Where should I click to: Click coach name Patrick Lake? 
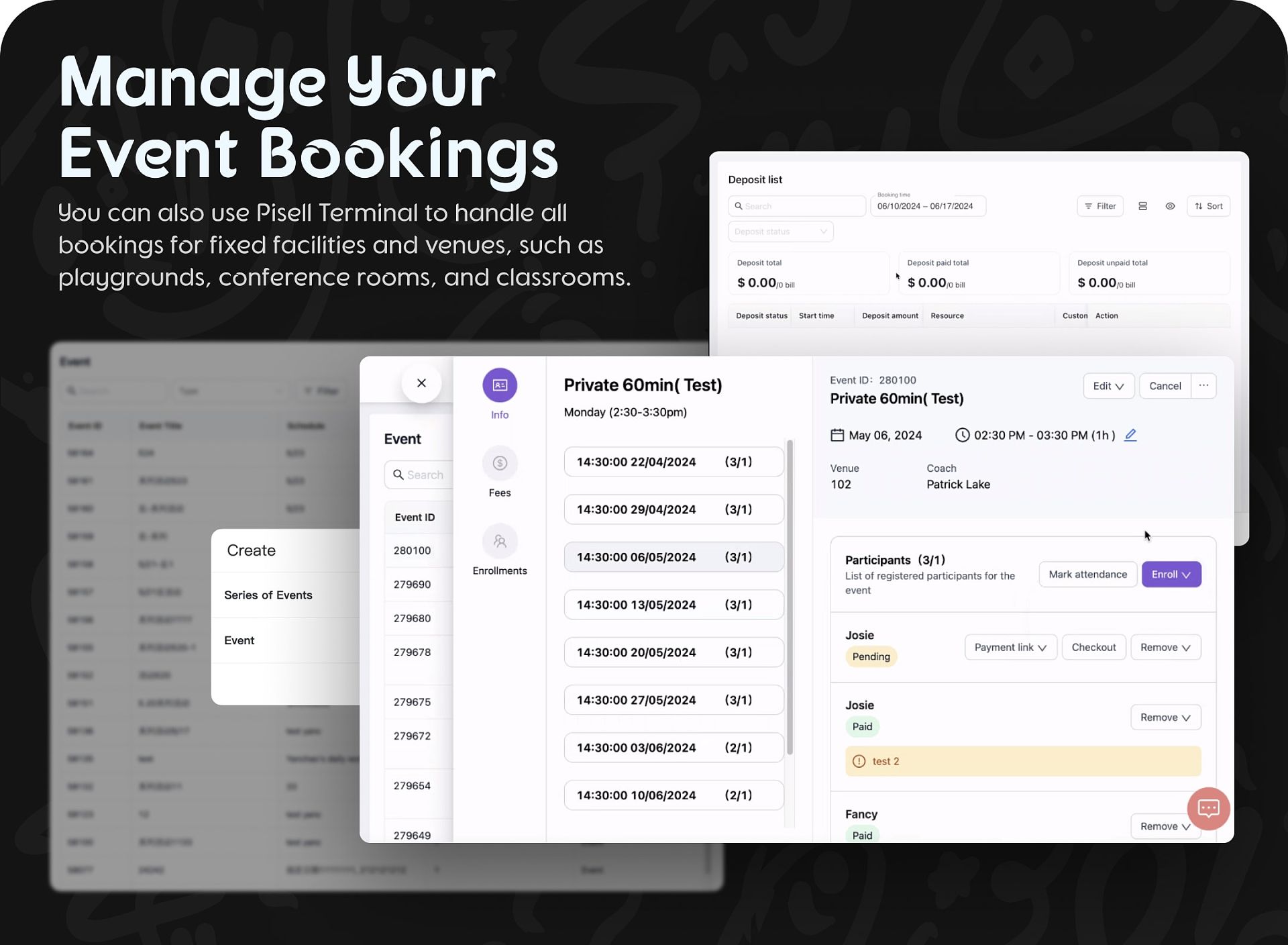click(958, 485)
